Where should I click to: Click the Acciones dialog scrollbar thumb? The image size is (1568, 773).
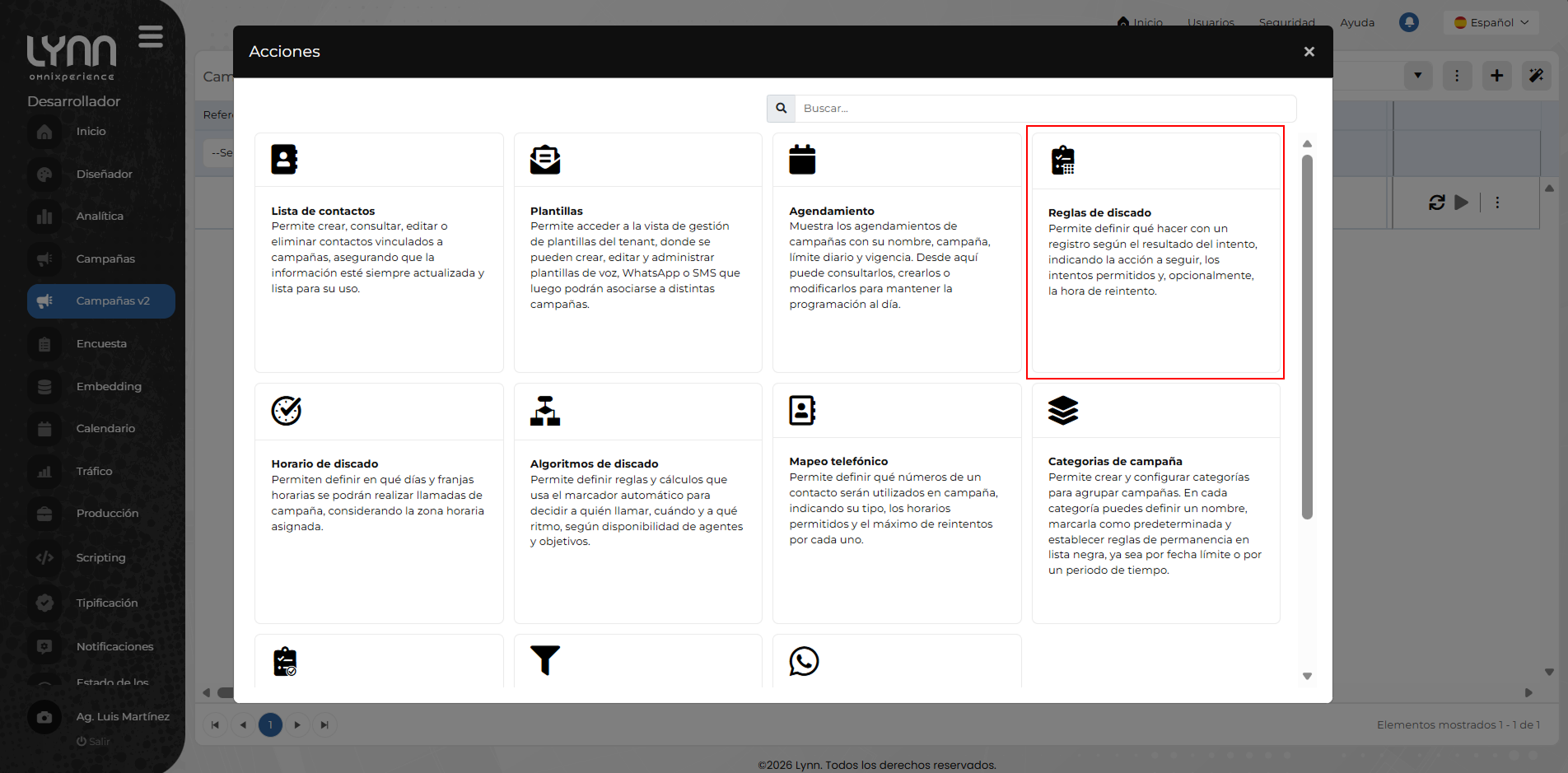[x=1307, y=338]
